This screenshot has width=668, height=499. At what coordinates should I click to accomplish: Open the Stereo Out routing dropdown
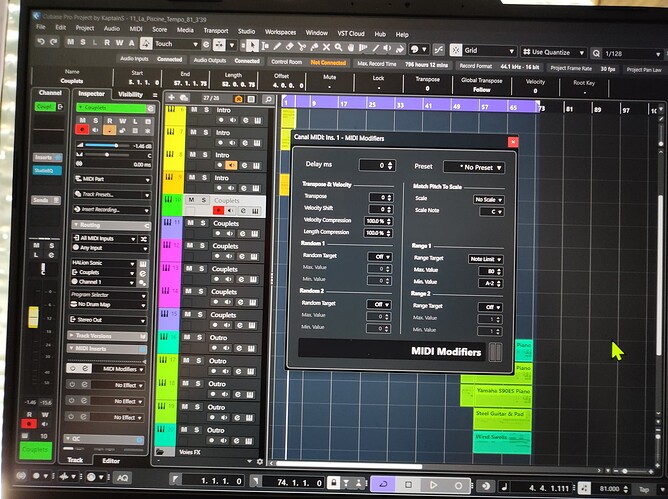click(x=107, y=320)
